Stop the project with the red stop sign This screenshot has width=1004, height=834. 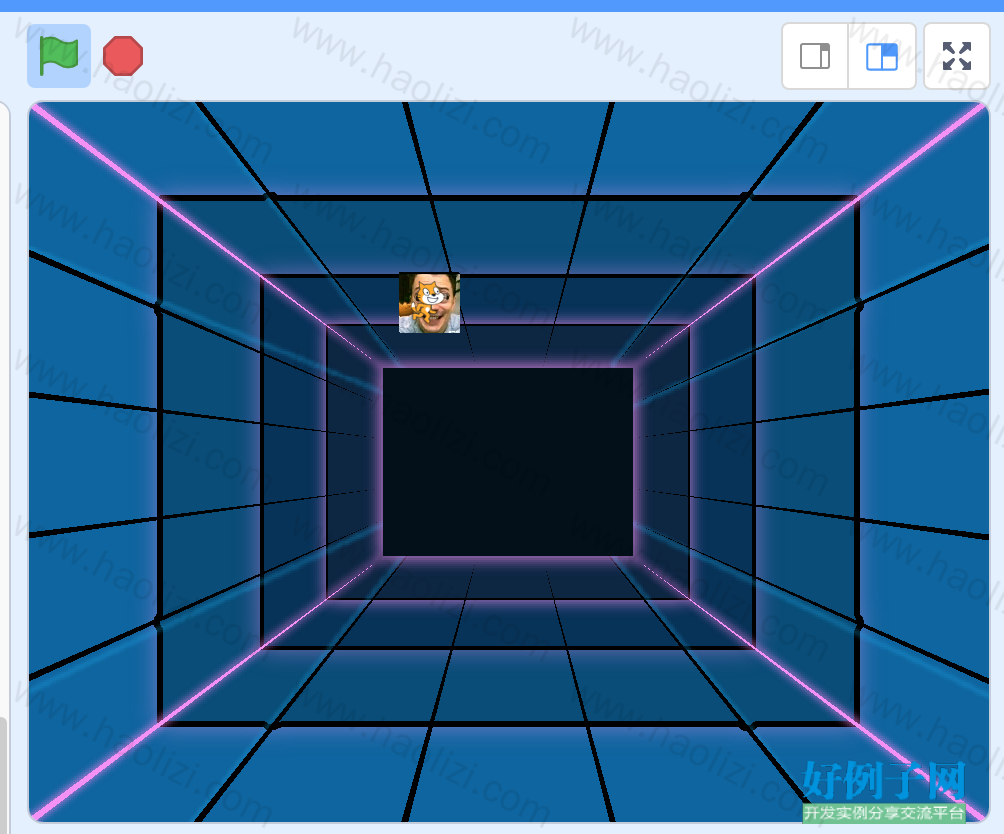click(x=123, y=56)
